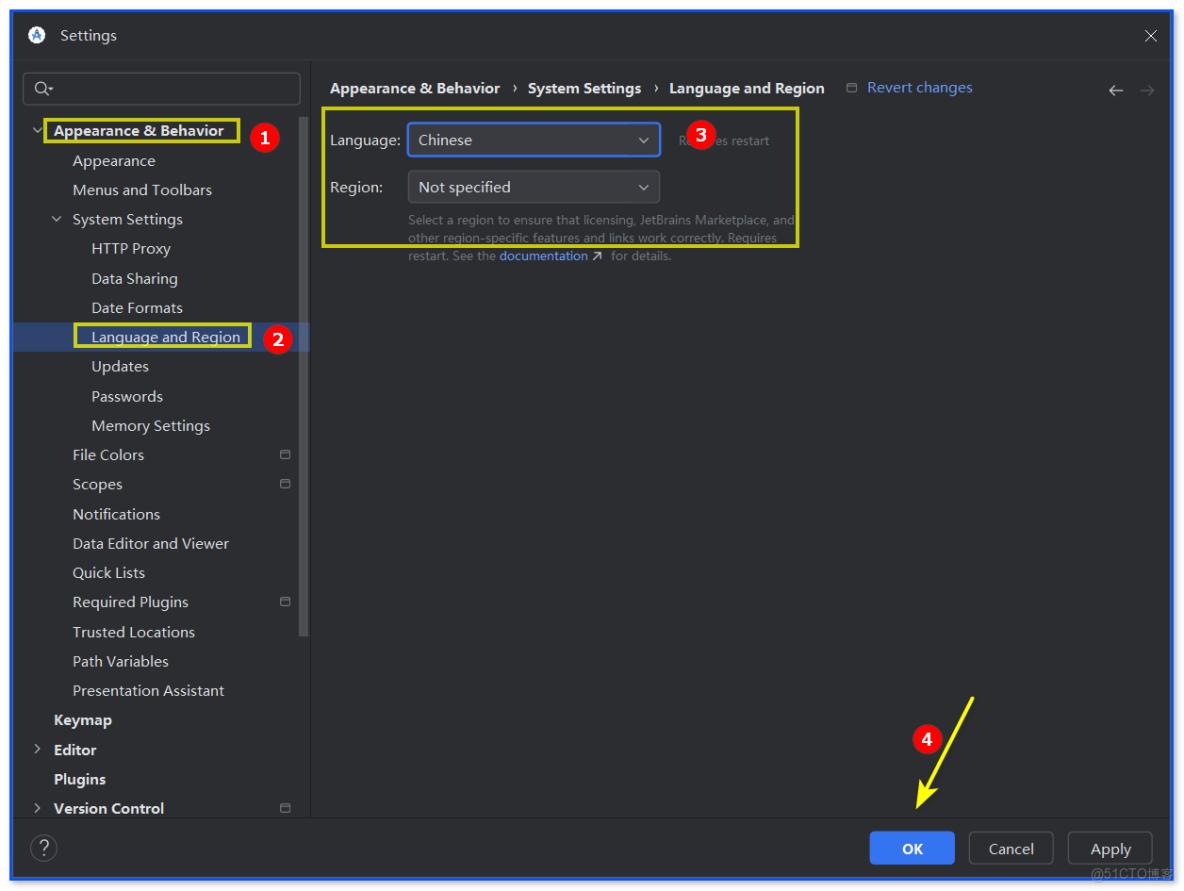
Task: Collapse the System Settings node
Action: [x=56, y=219]
